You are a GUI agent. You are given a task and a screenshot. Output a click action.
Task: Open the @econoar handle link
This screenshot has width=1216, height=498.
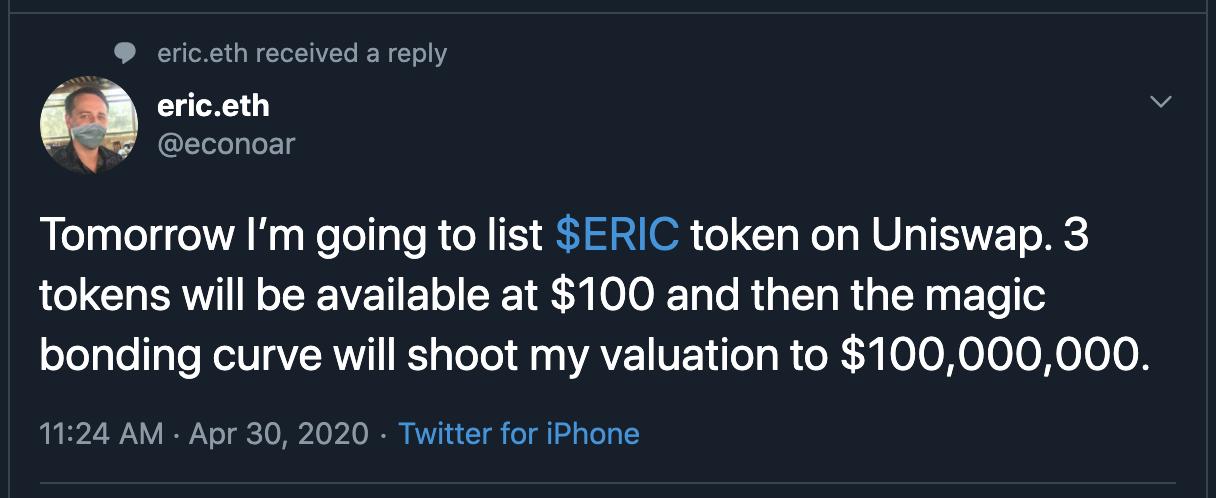pos(226,144)
